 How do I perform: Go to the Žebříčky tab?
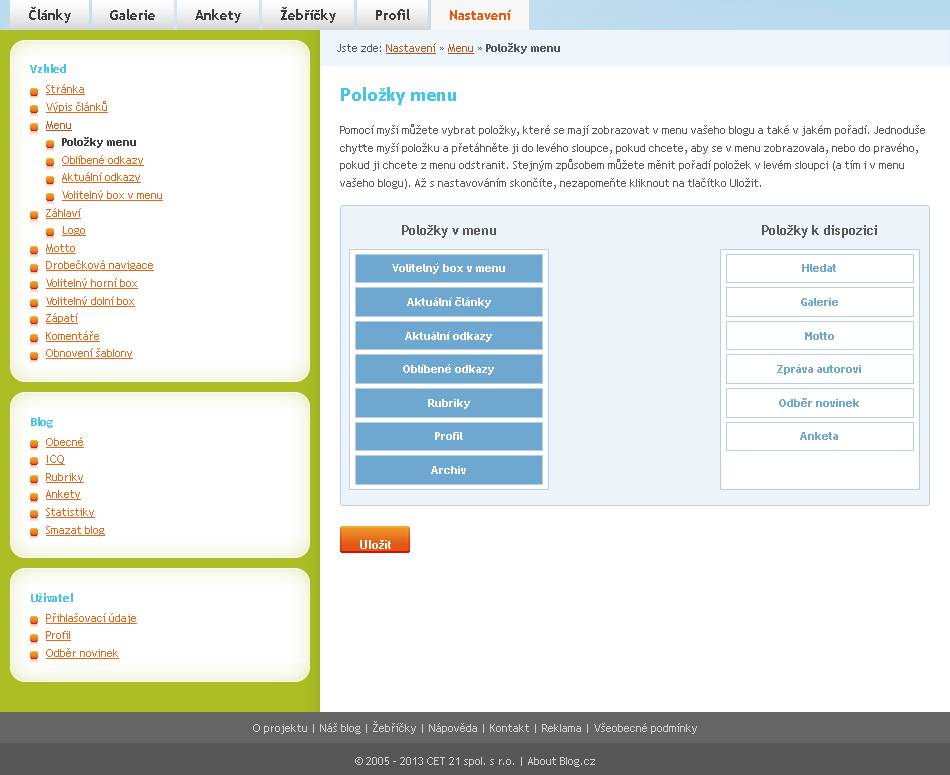pyautogui.click(x=308, y=15)
